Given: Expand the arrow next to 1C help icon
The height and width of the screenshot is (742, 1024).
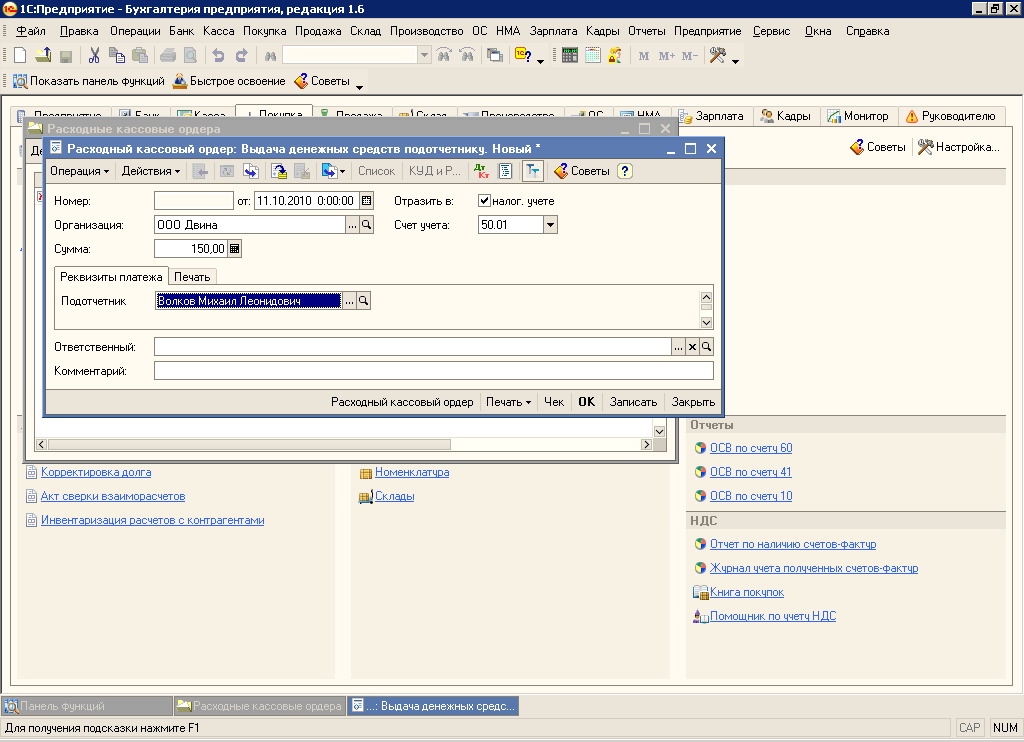Looking at the screenshot, I should click(540, 59).
